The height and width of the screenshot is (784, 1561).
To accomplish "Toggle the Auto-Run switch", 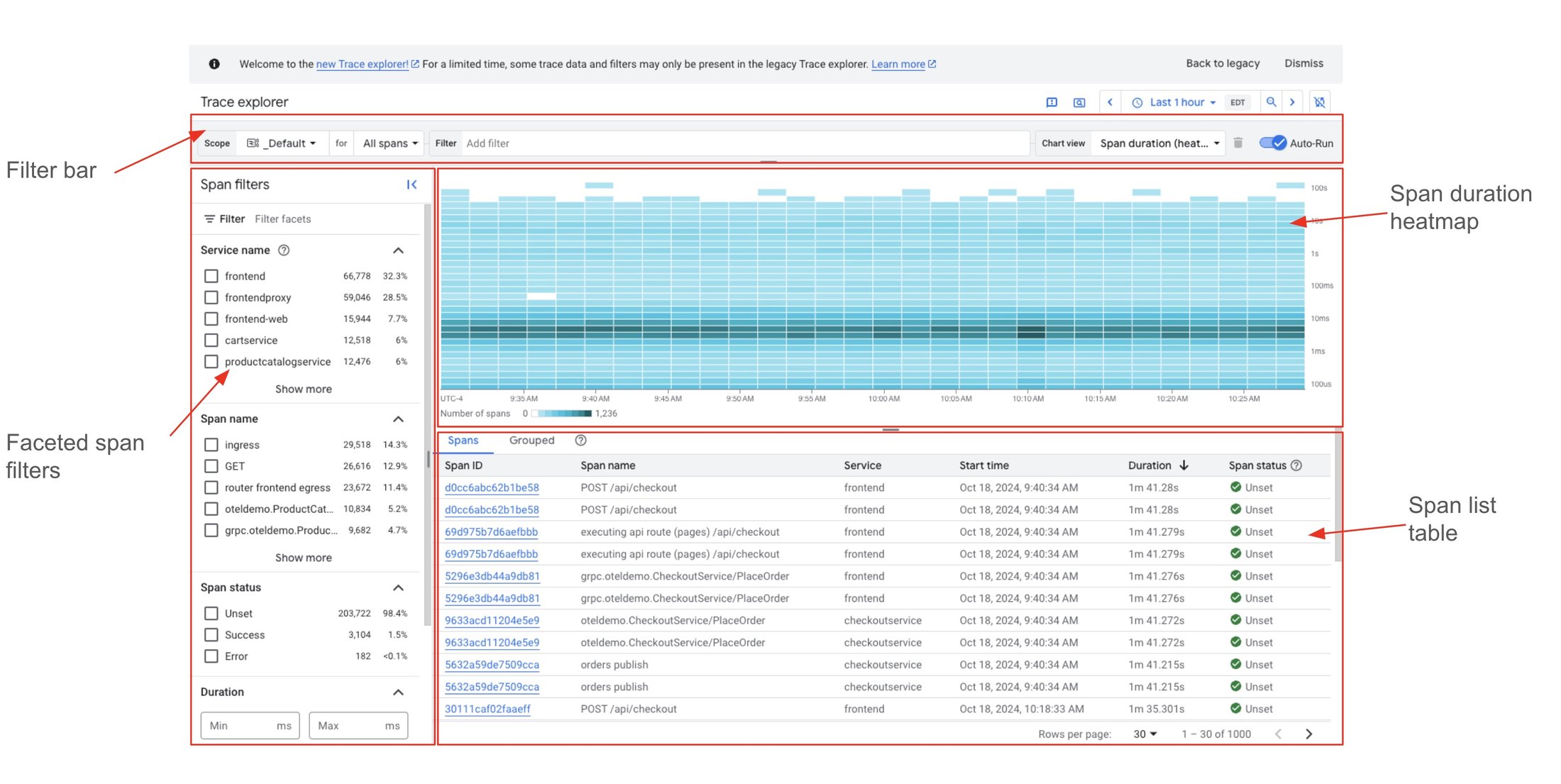I will click(1272, 143).
